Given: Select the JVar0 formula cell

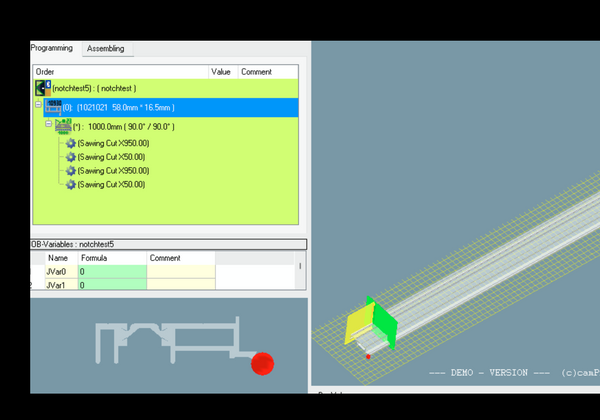Looking at the screenshot, I should [112, 271].
